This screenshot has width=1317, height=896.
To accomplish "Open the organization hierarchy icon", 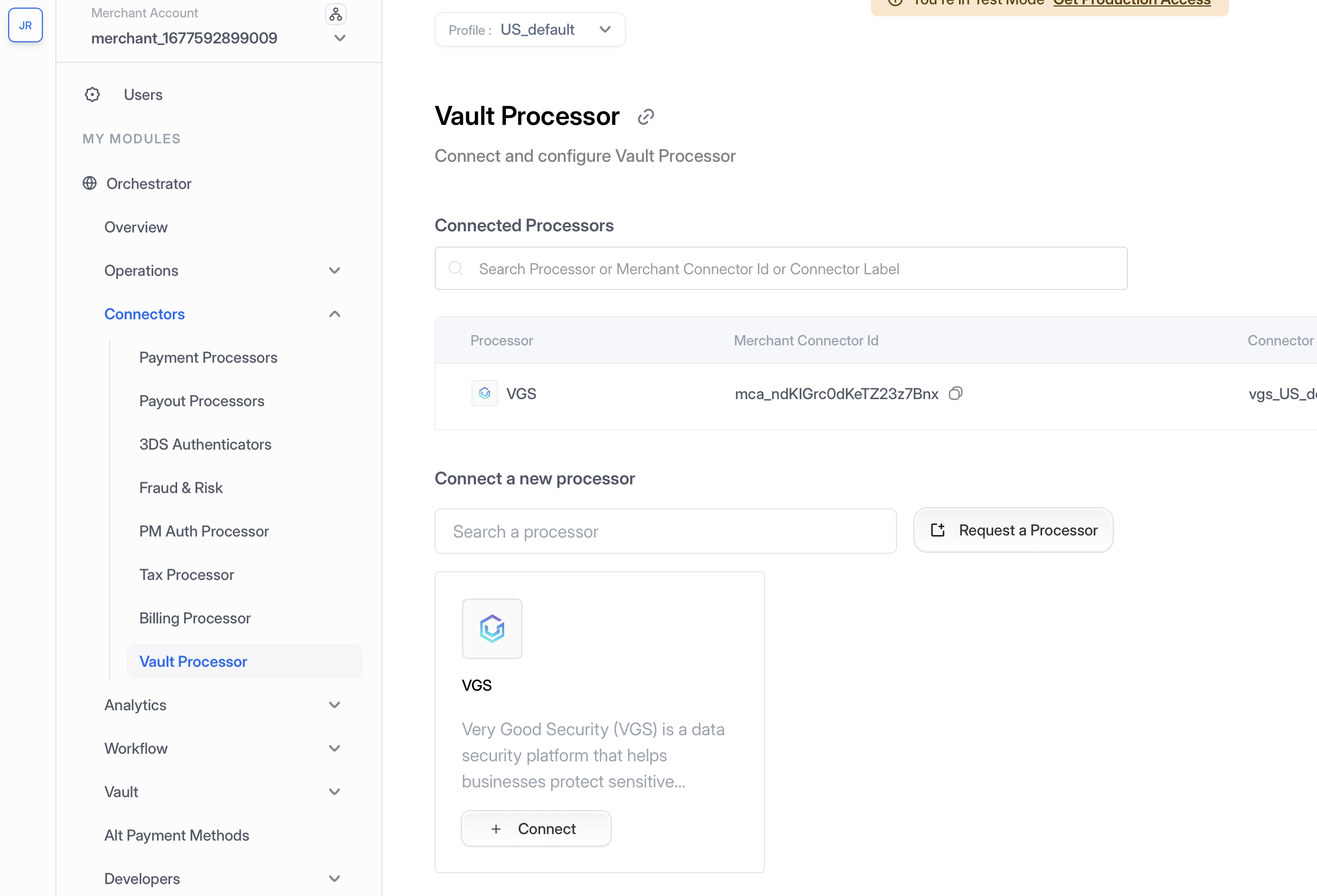I will pyautogui.click(x=335, y=14).
